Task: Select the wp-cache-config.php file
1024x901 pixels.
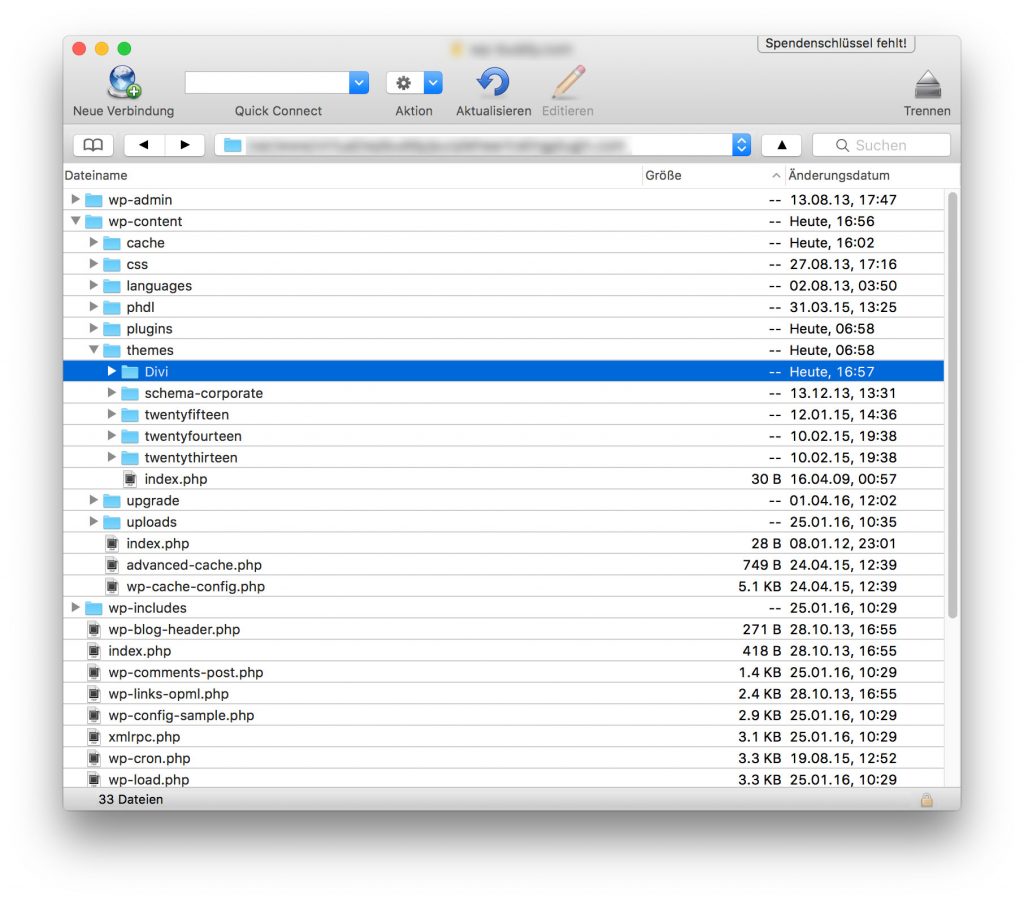Action: [x=195, y=587]
